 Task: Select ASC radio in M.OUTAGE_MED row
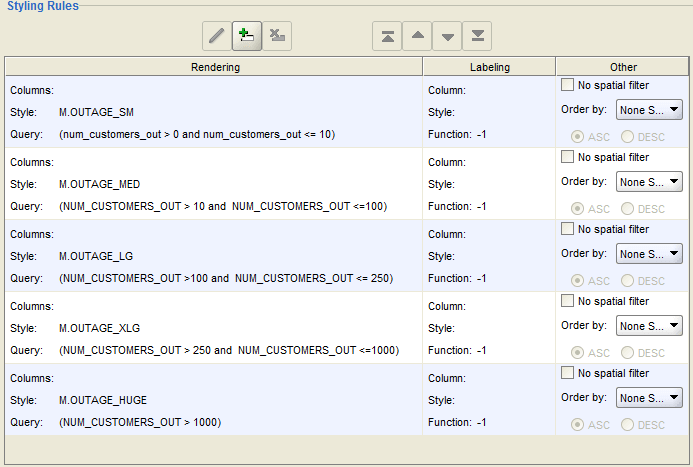coord(577,209)
